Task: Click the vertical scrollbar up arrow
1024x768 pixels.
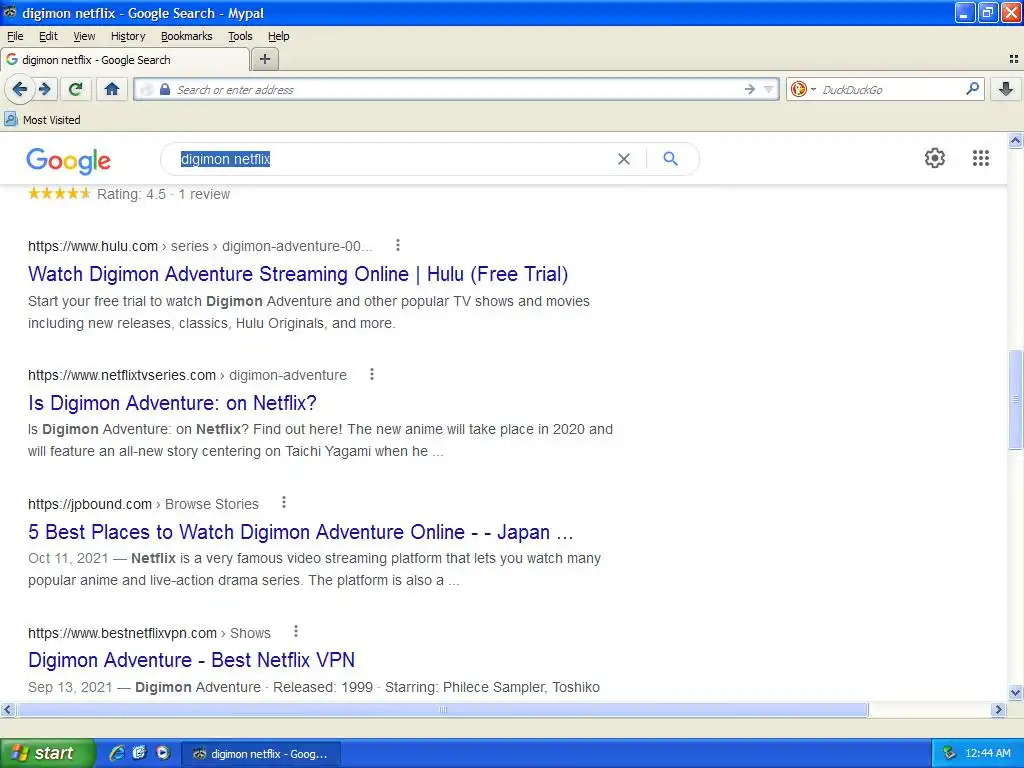Action: tap(1015, 140)
